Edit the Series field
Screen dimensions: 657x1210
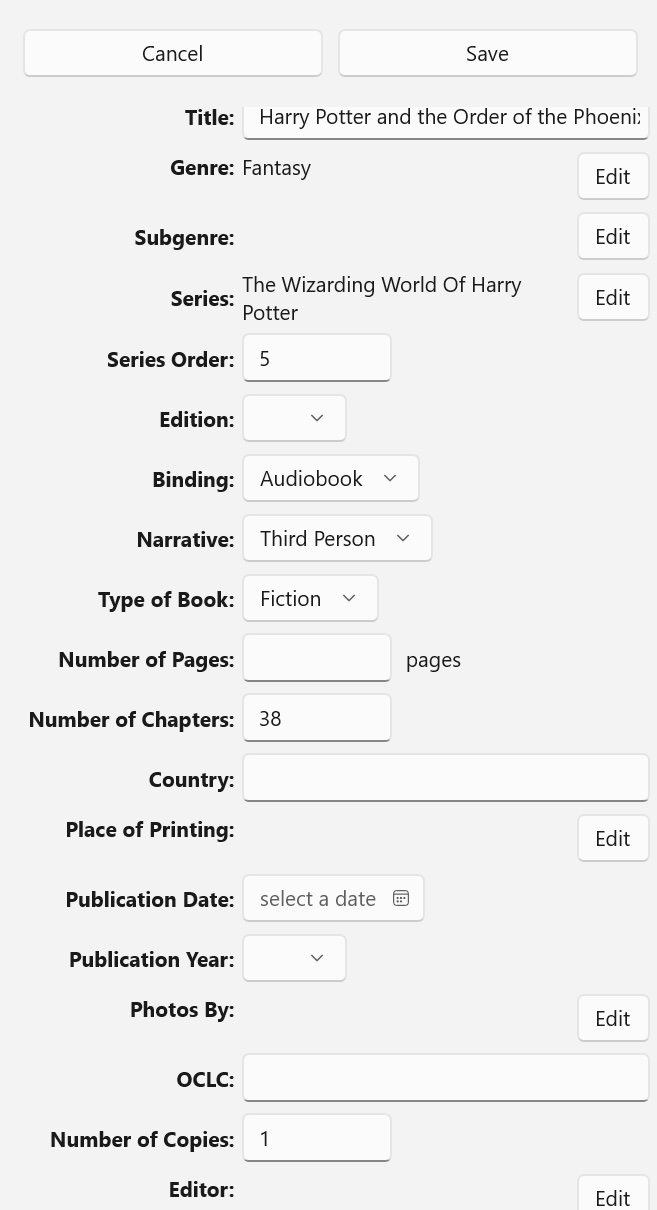(613, 297)
